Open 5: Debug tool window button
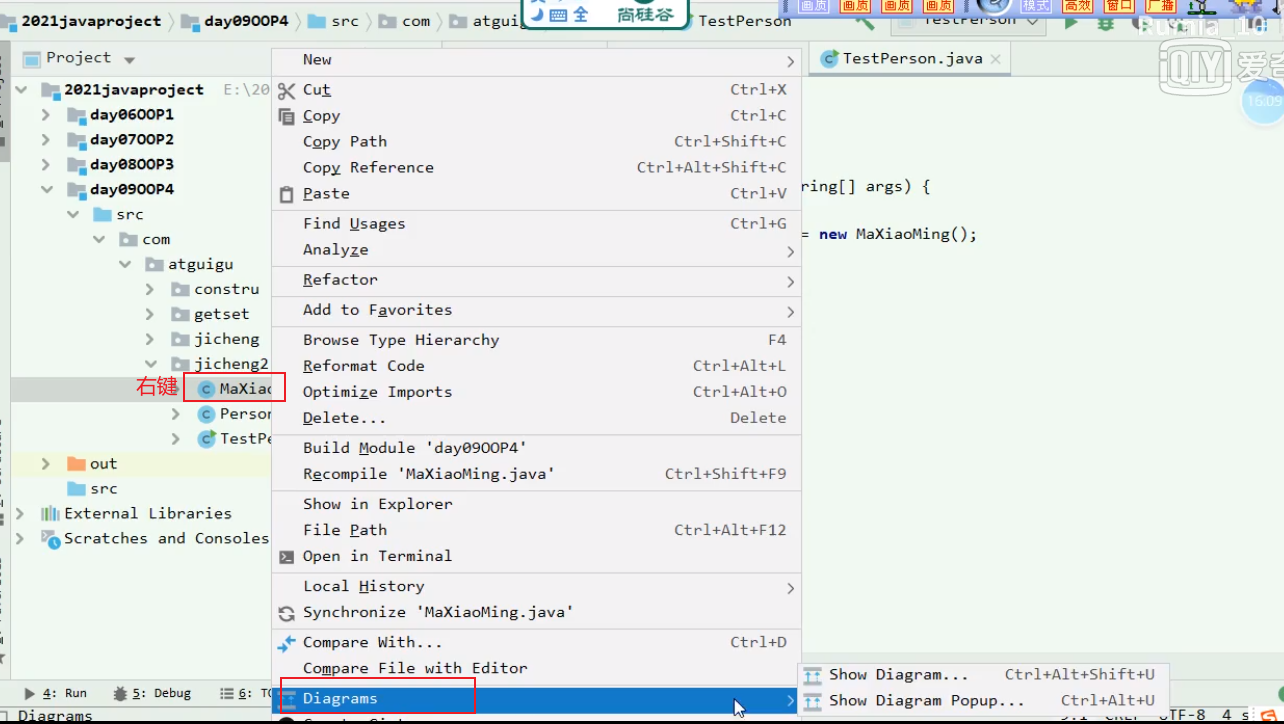Viewport: 1284px width, 724px height. tap(152, 693)
